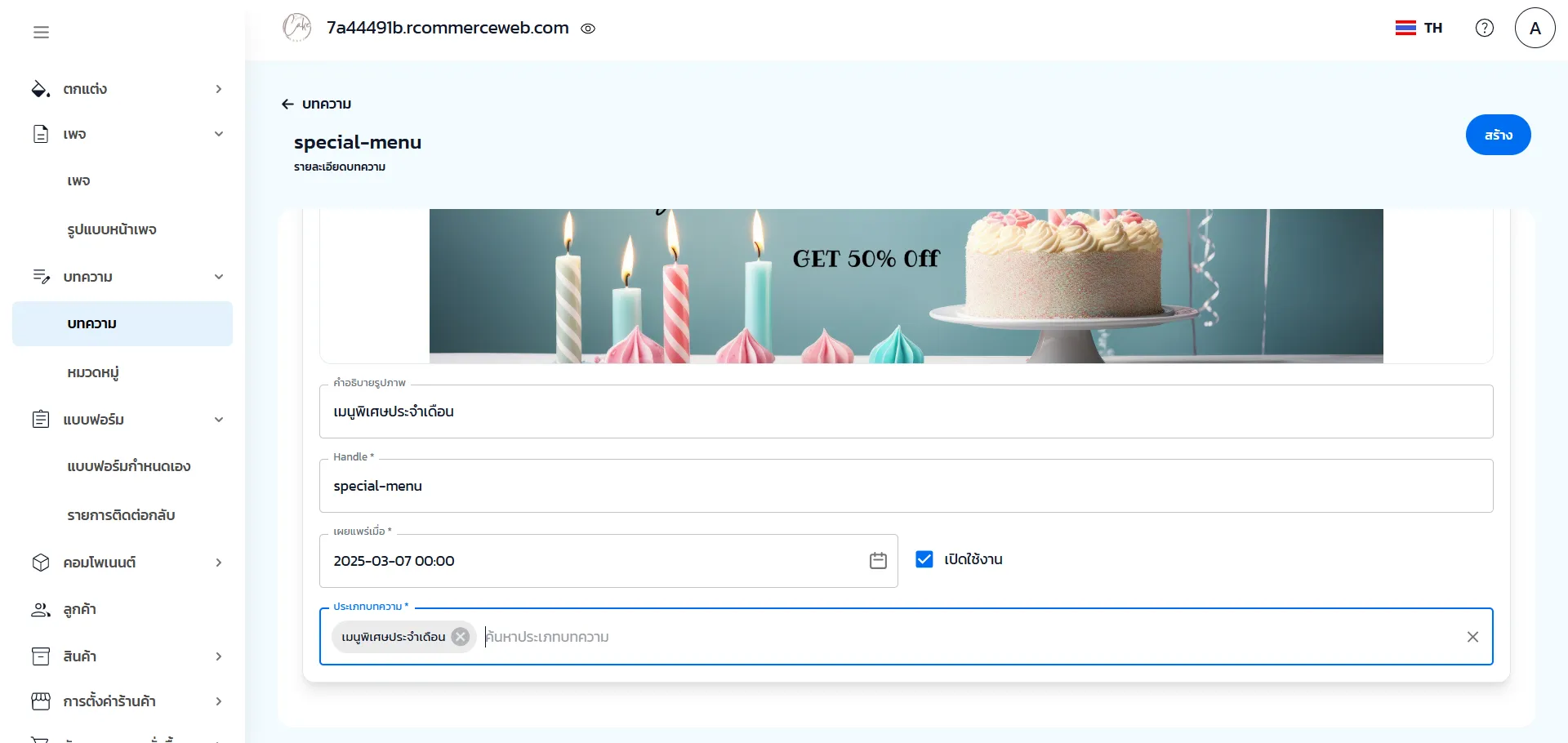Open the calendar date picker icon
Screen dimensions: 1568x743
(x=878, y=561)
